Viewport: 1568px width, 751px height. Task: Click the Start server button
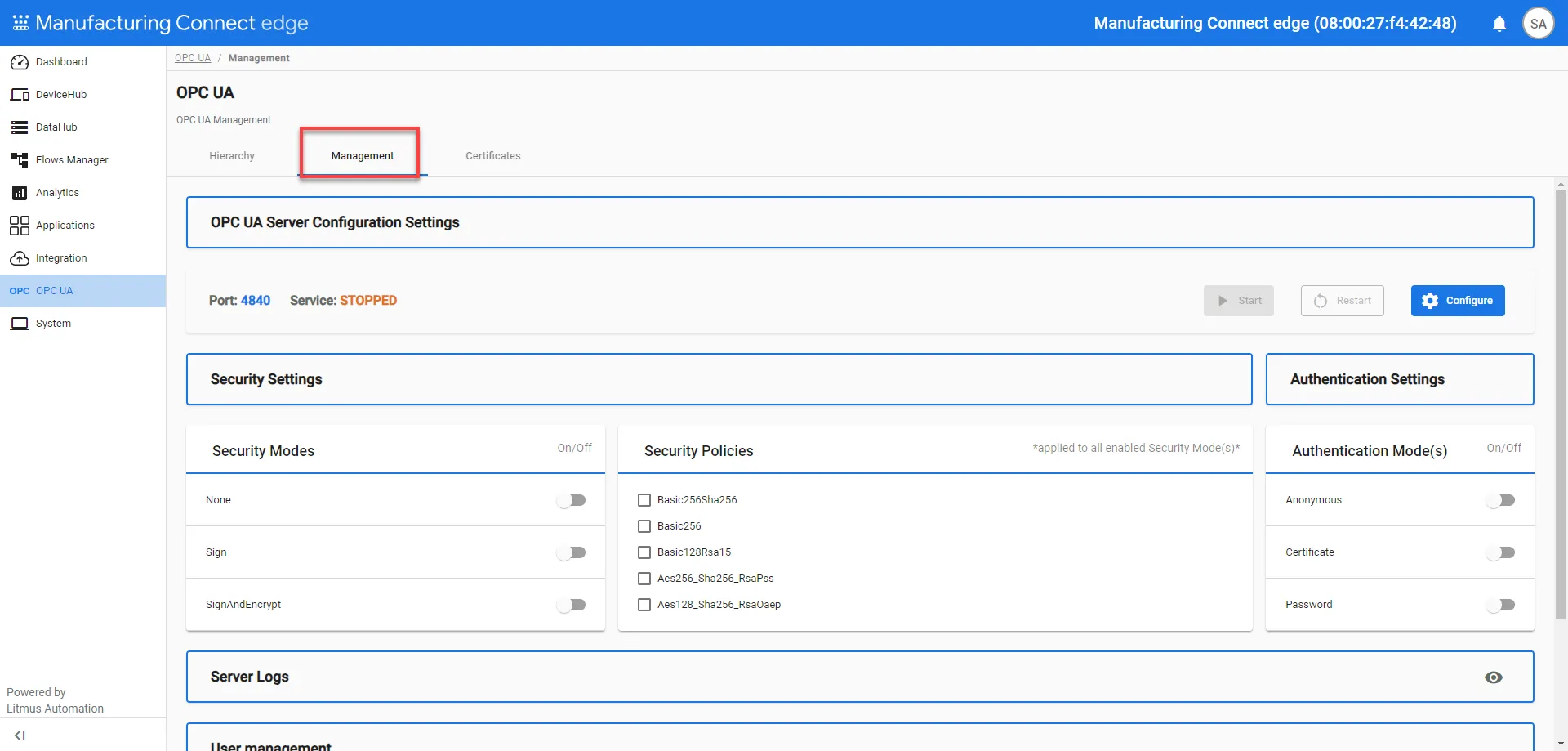click(x=1239, y=301)
